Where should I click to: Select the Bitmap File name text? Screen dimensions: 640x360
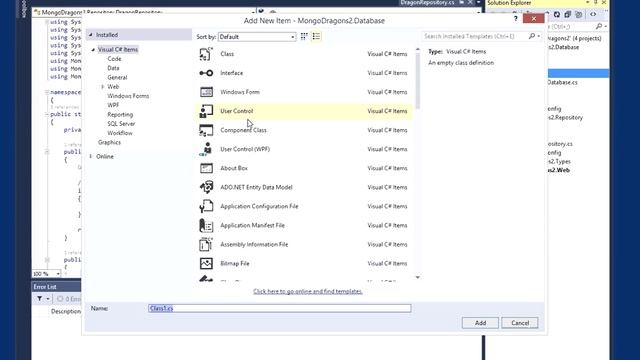tap(235, 264)
